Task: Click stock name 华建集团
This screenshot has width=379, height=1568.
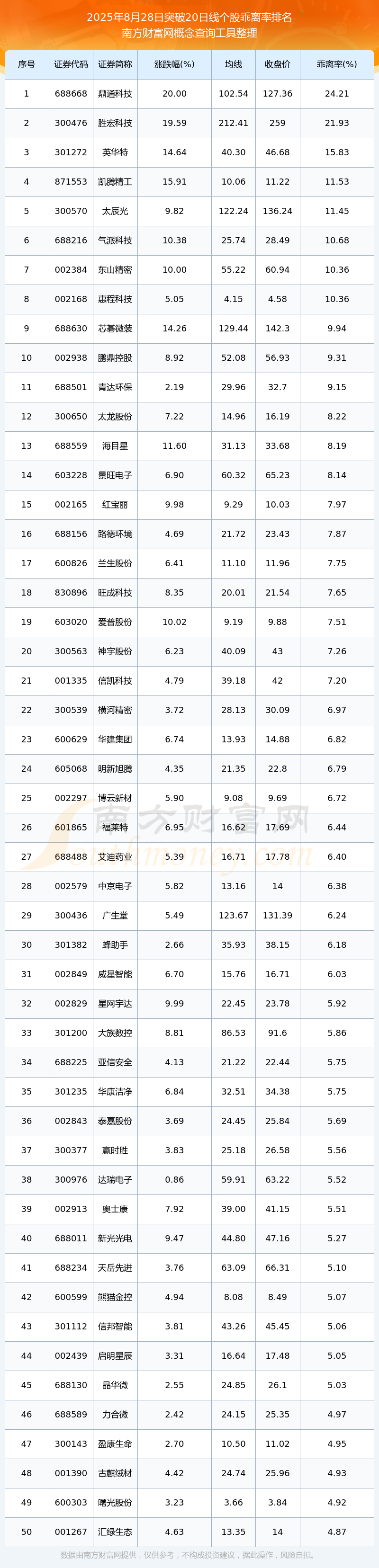Action: (115, 739)
